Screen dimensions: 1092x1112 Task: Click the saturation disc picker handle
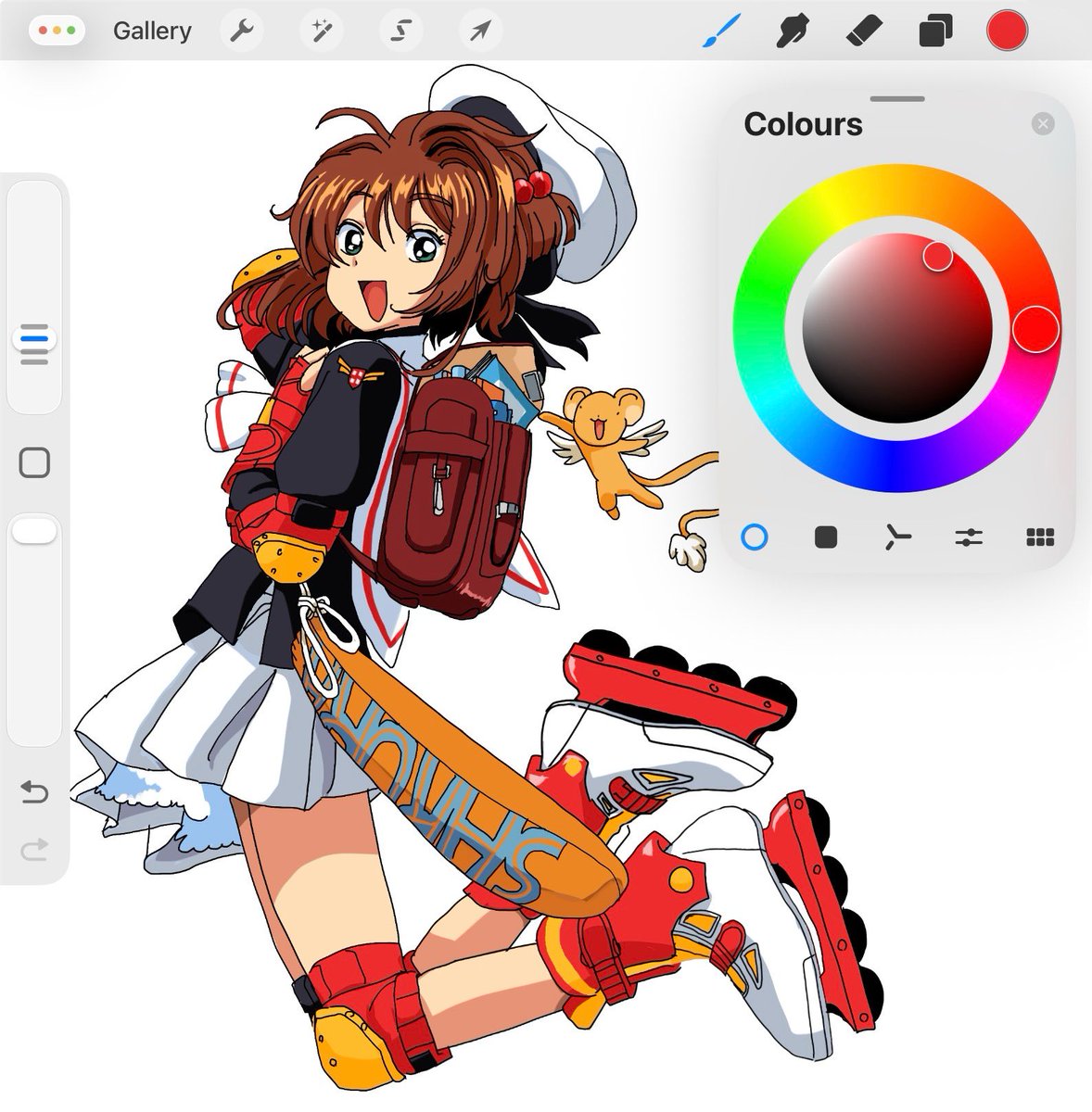tap(937, 256)
